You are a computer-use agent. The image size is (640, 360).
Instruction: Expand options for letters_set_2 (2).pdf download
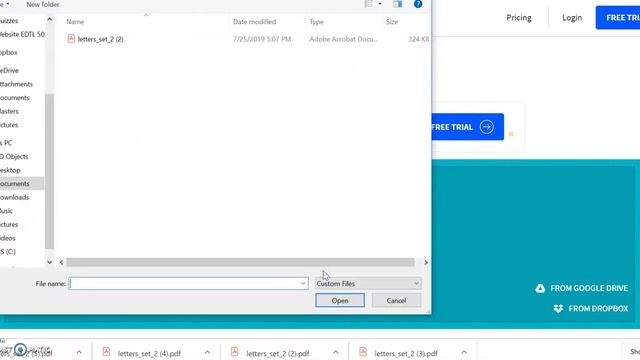pos(336,352)
